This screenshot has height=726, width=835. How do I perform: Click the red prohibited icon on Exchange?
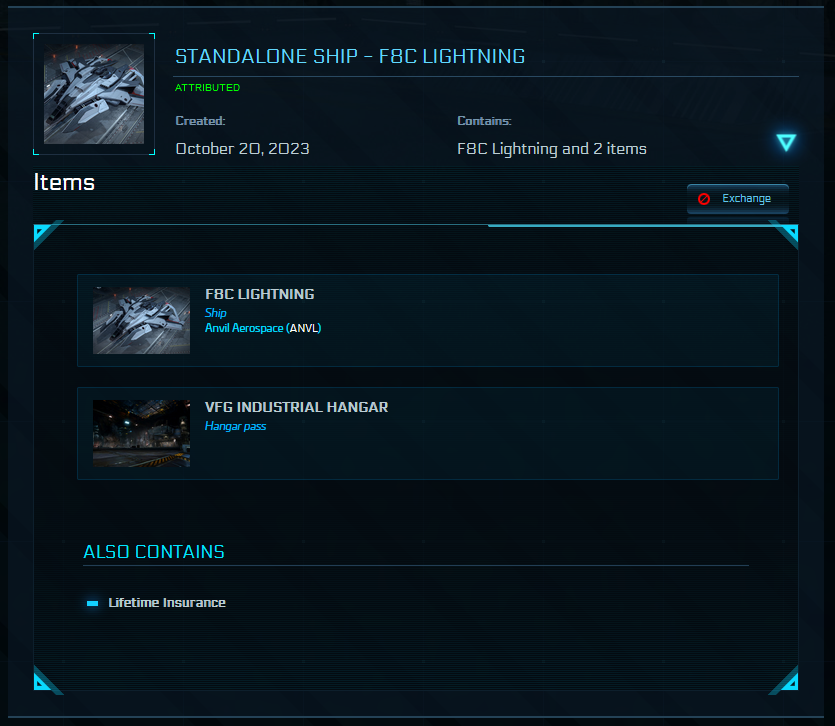704,199
